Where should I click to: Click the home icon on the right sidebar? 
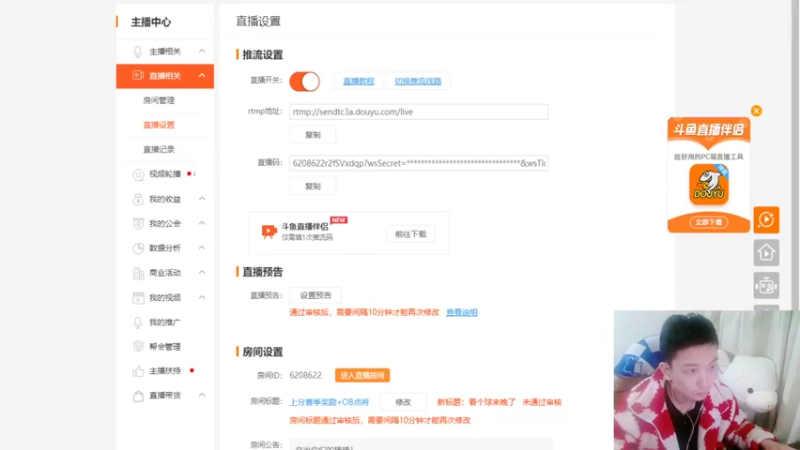pos(766,253)
